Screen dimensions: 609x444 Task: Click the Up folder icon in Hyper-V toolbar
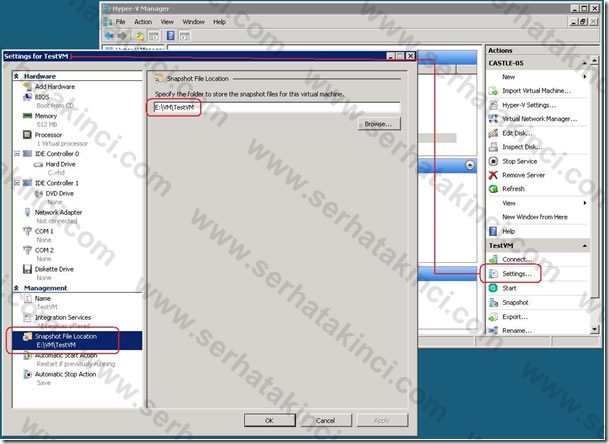coord(139,36)
